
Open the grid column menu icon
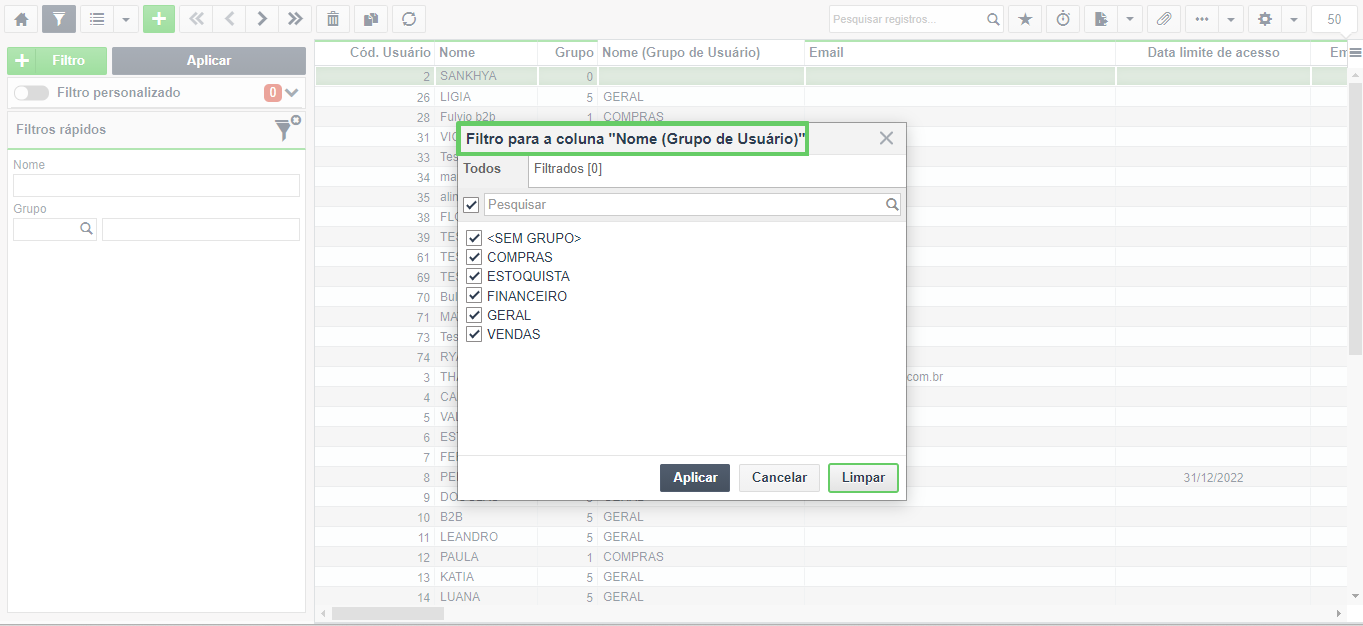coord(1355,52)
